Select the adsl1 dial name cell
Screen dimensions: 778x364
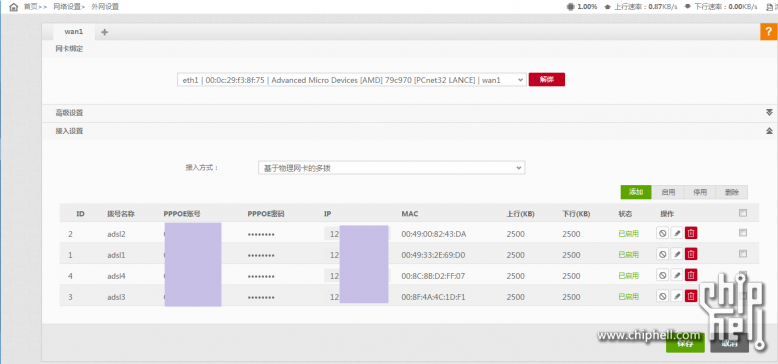116,254
